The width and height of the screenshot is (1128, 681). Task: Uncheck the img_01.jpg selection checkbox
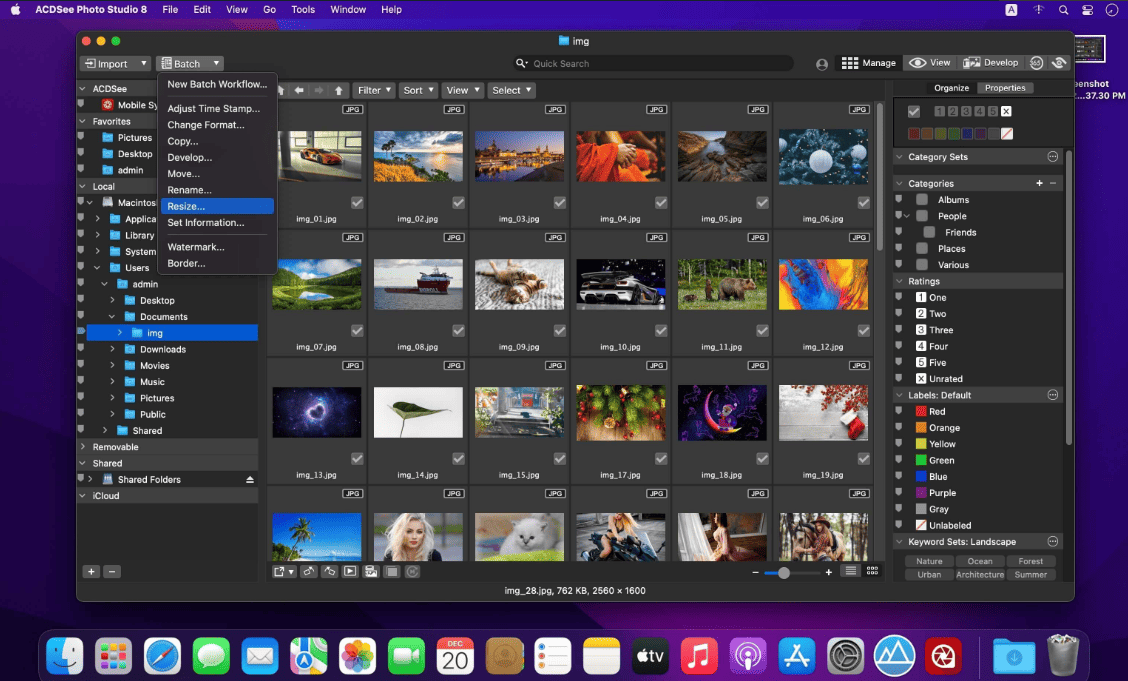[357, 203]
